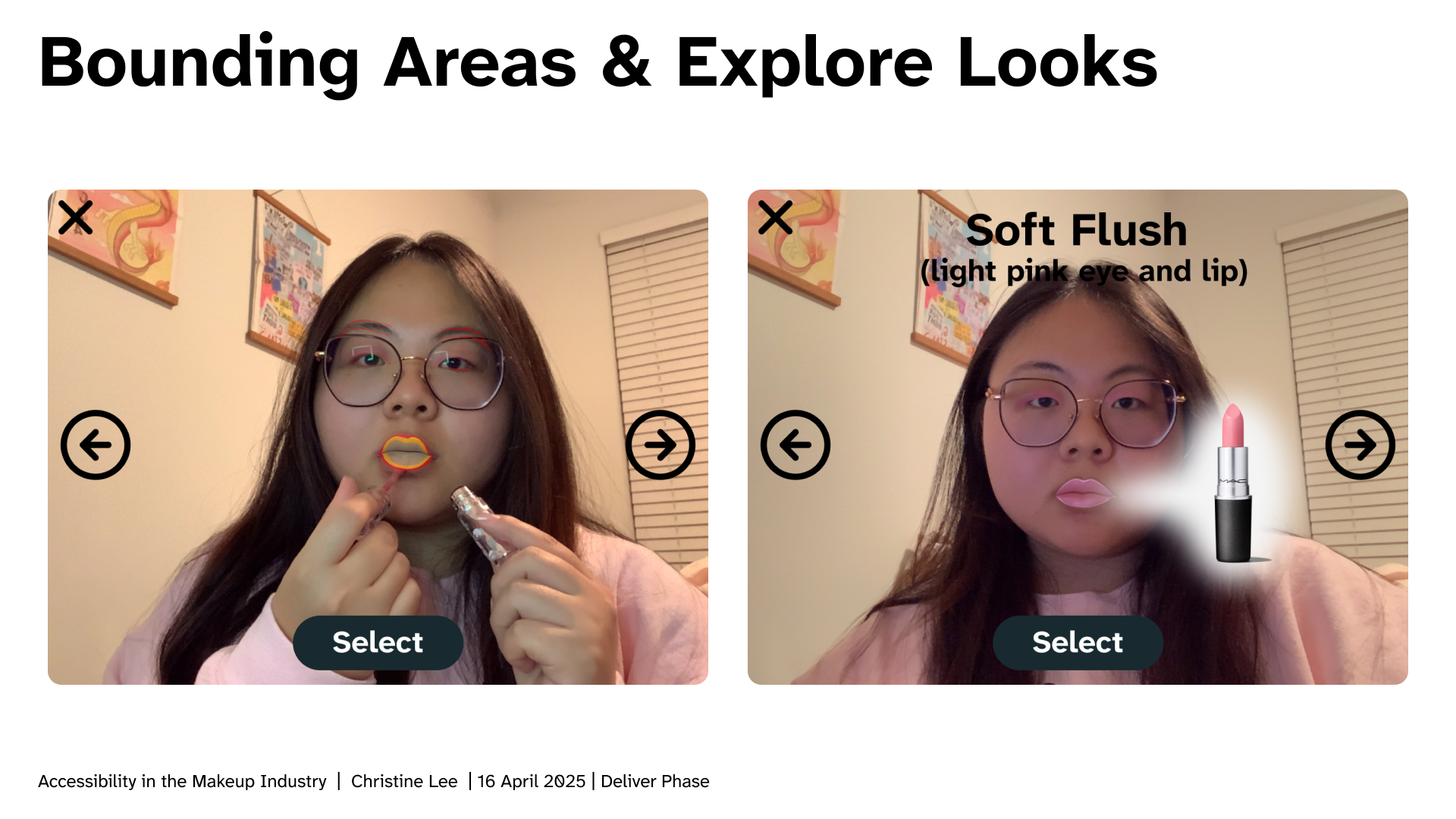This screenshot has height=819, width=1456.
Task: Click the Deliver Phase footer label
Action: 655,781
